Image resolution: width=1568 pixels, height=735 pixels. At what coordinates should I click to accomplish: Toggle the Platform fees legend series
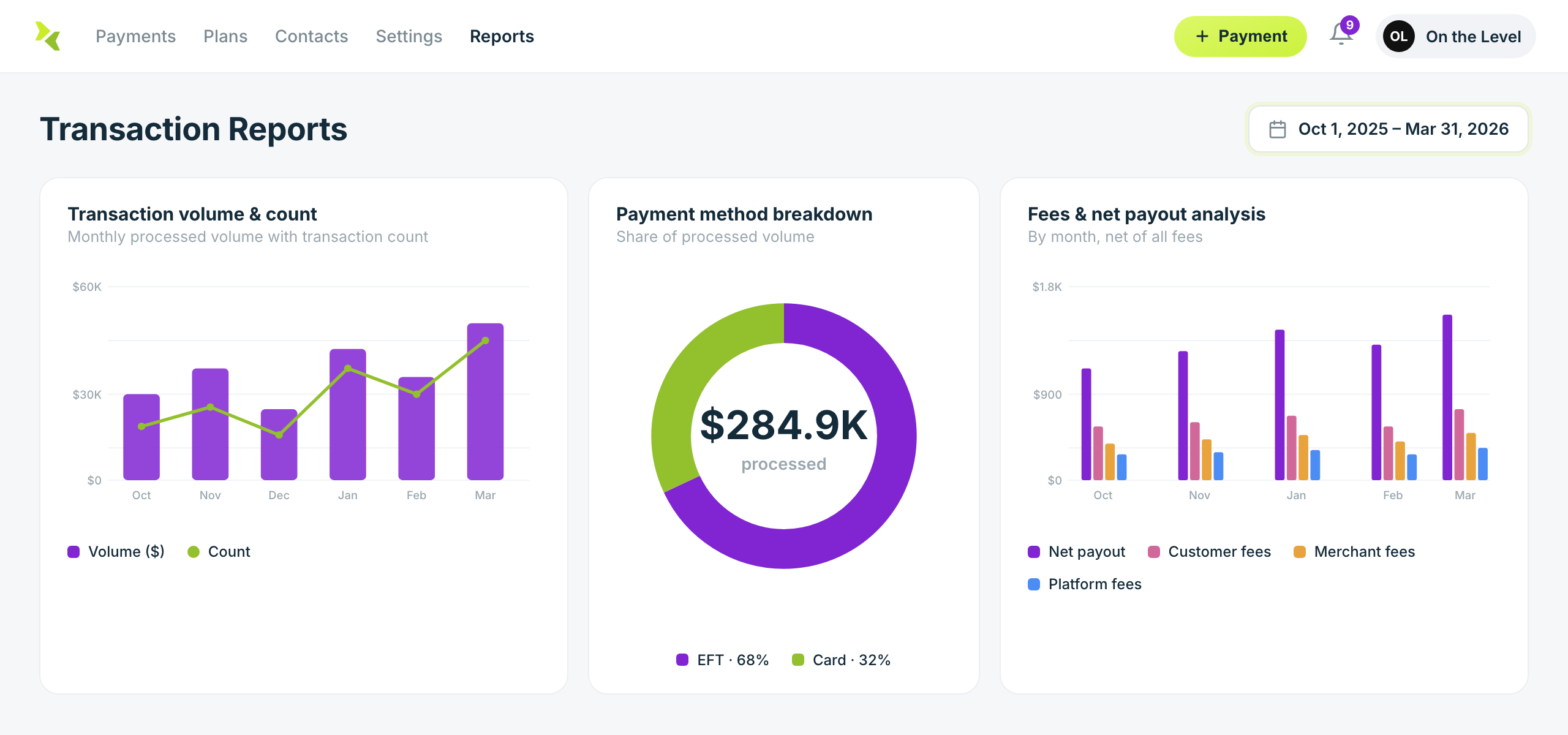[x=1085, y=584]
